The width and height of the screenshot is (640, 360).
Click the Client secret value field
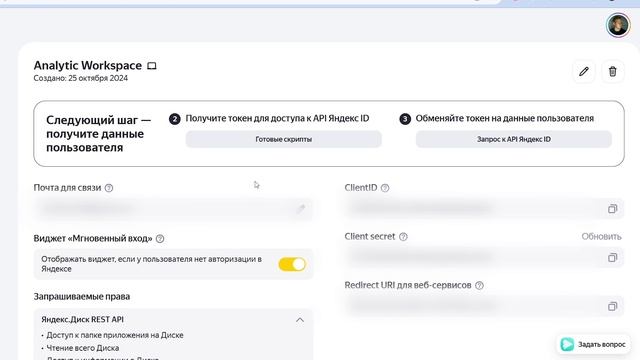[484, 258]
